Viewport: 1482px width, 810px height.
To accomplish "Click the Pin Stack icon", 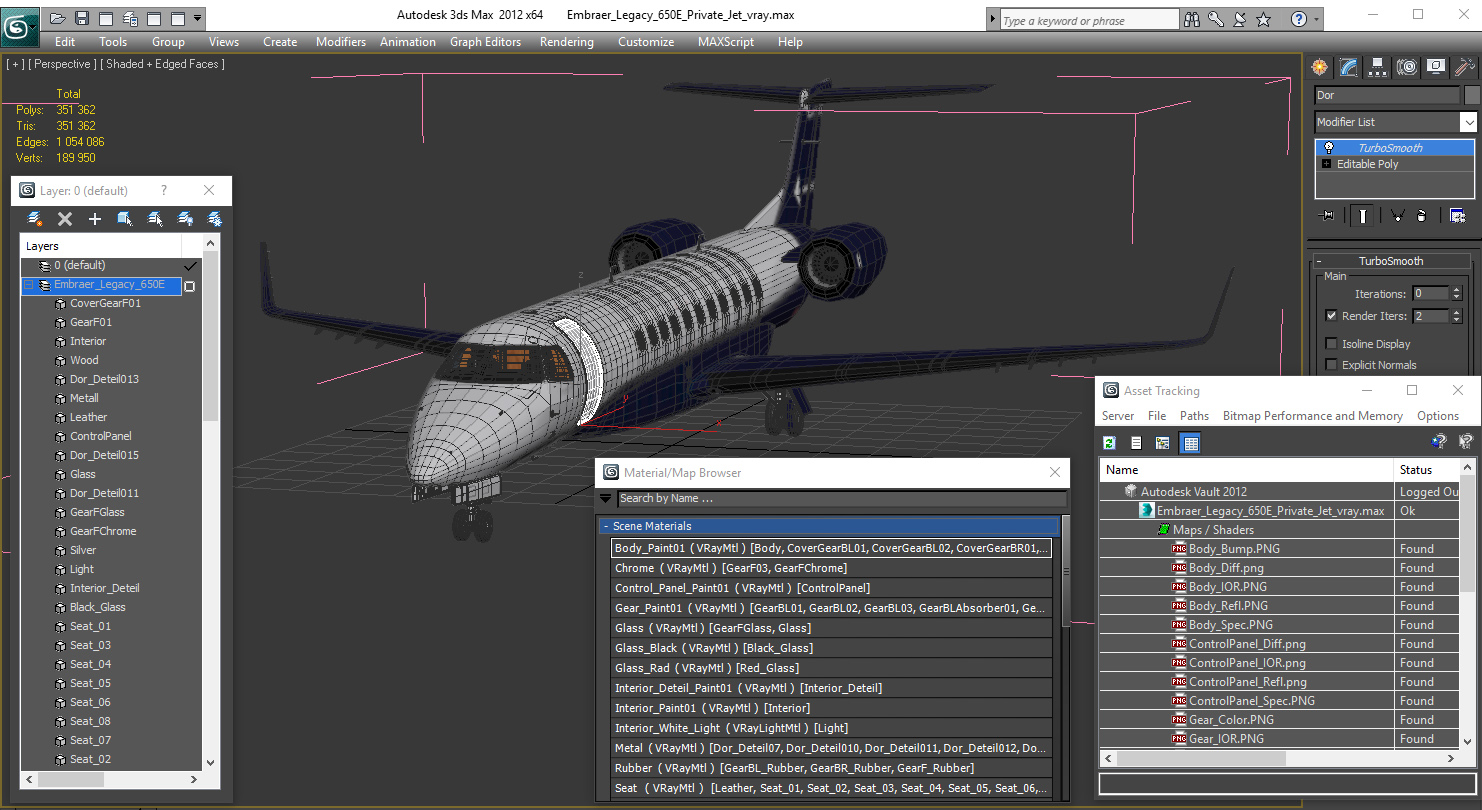I will (x=1328, y=215).
